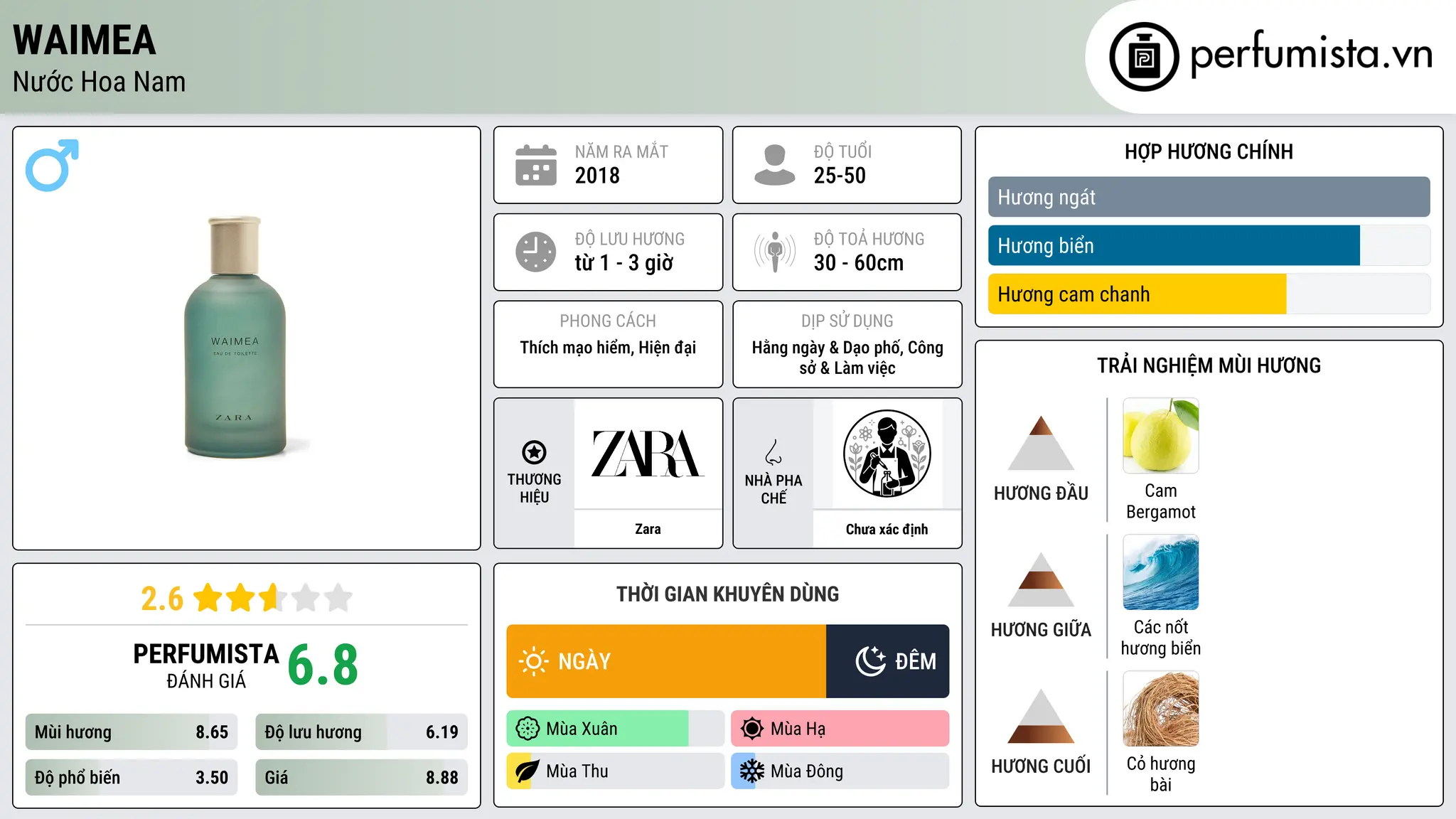
Task: Click the Nước Hoa Nam subtitle
Action: [100, 82]
